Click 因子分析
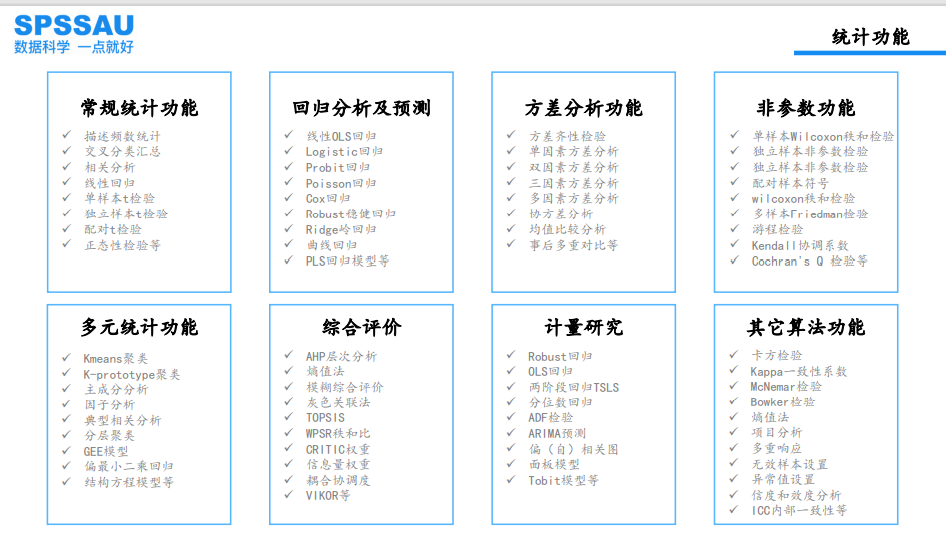The width and height of the screenshot is (946, 539). (x=110, y=404)
